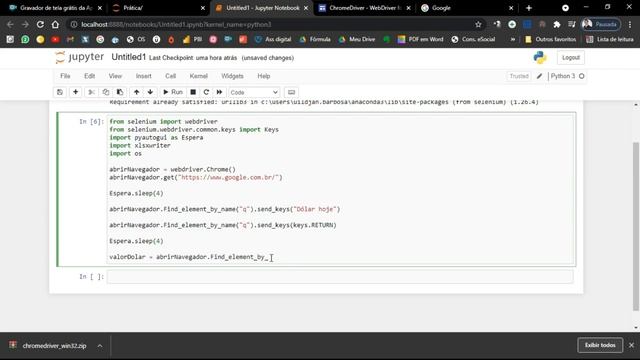Paste cells below icon
Screen dimensions: 640x360
(120, 92)
